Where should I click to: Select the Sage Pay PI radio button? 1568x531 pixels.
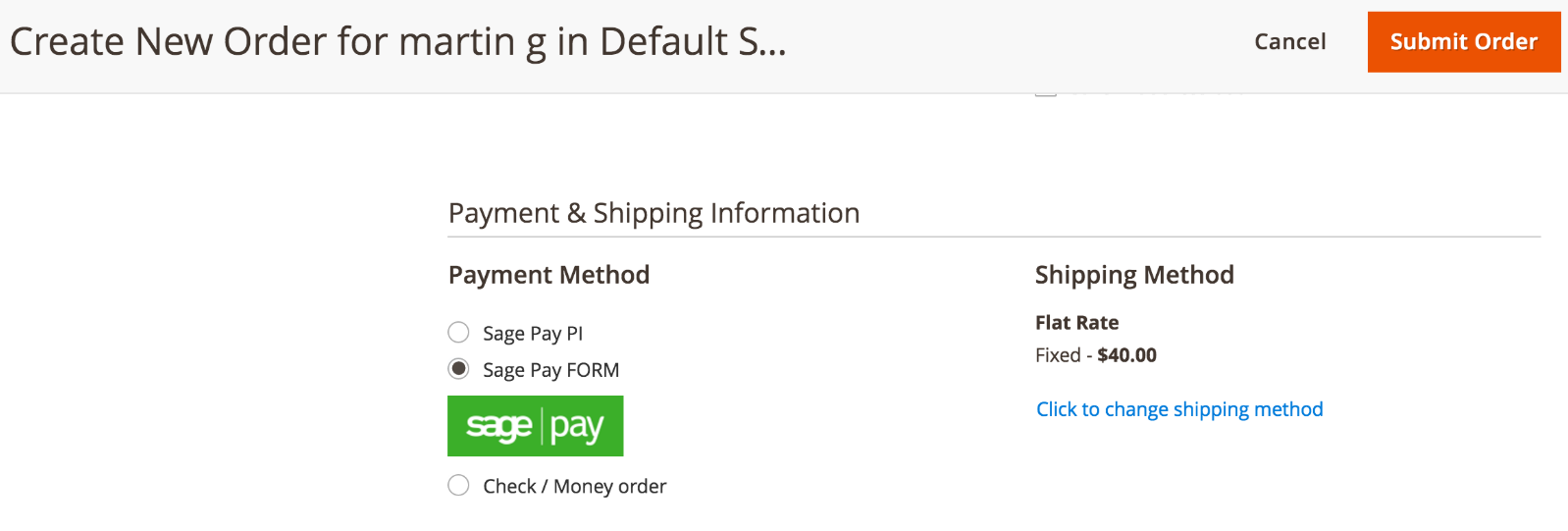[x=458, y=333]
